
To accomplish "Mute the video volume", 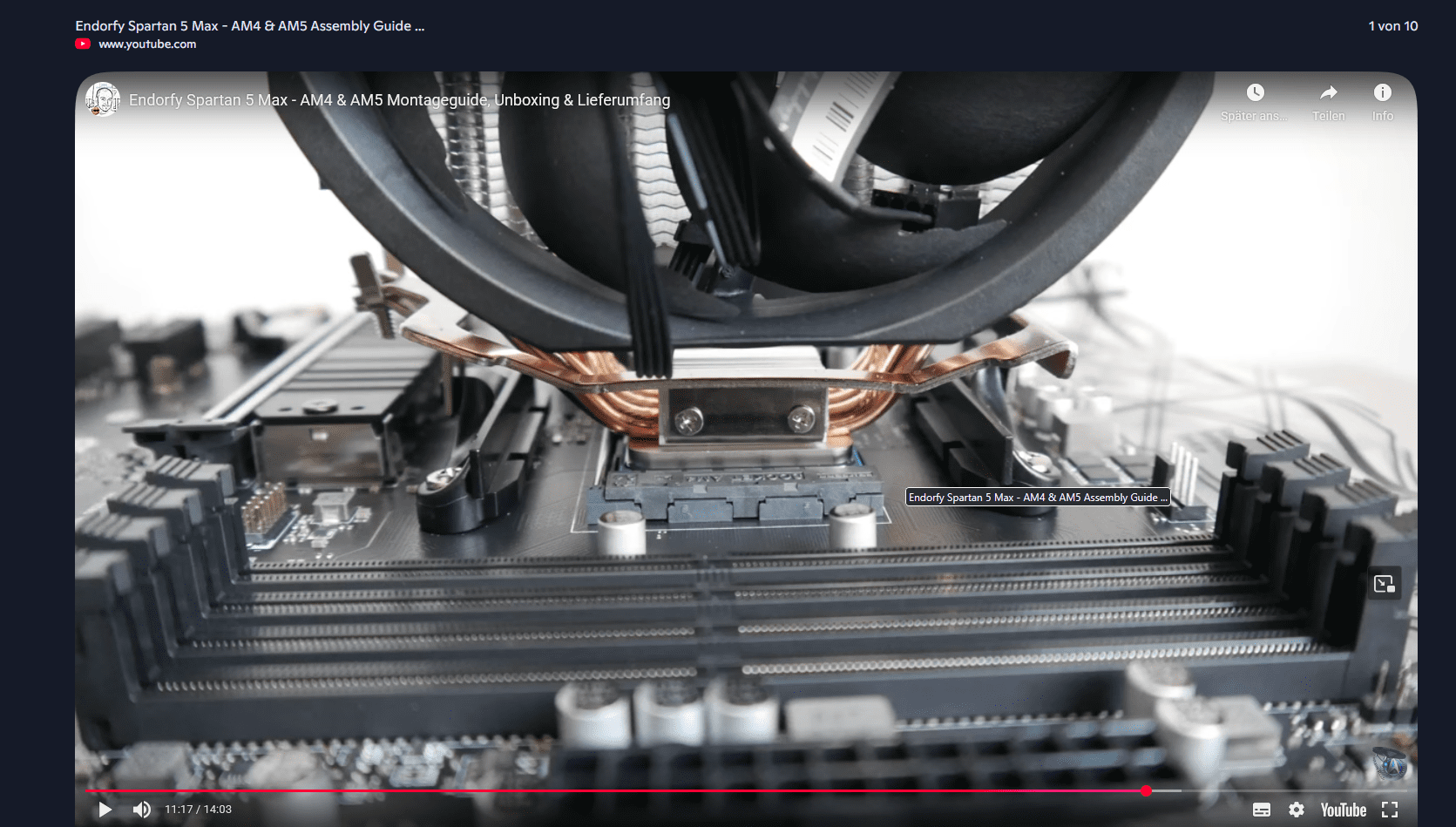I will coord(141,810).
